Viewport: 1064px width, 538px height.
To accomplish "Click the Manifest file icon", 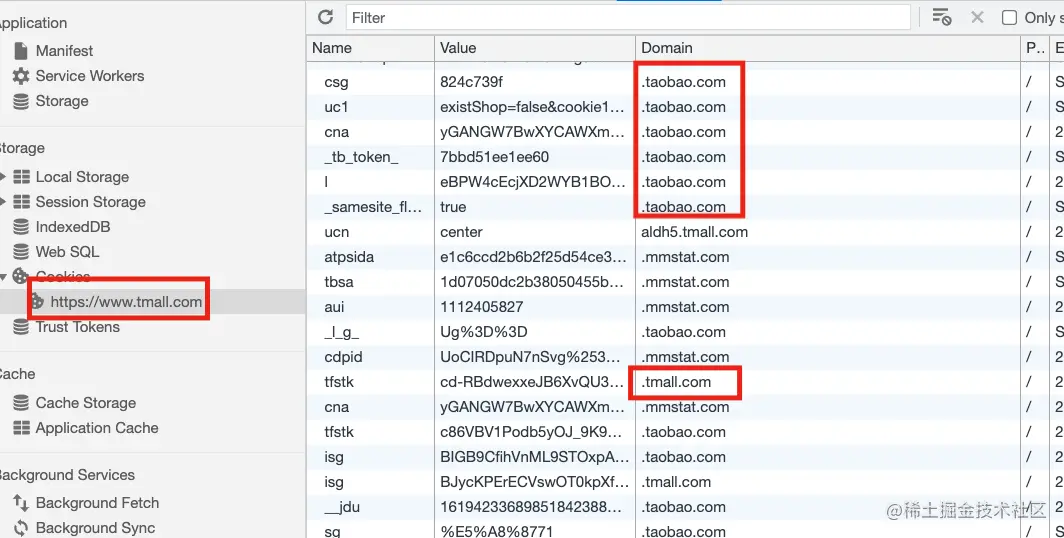I will point(21,51).
